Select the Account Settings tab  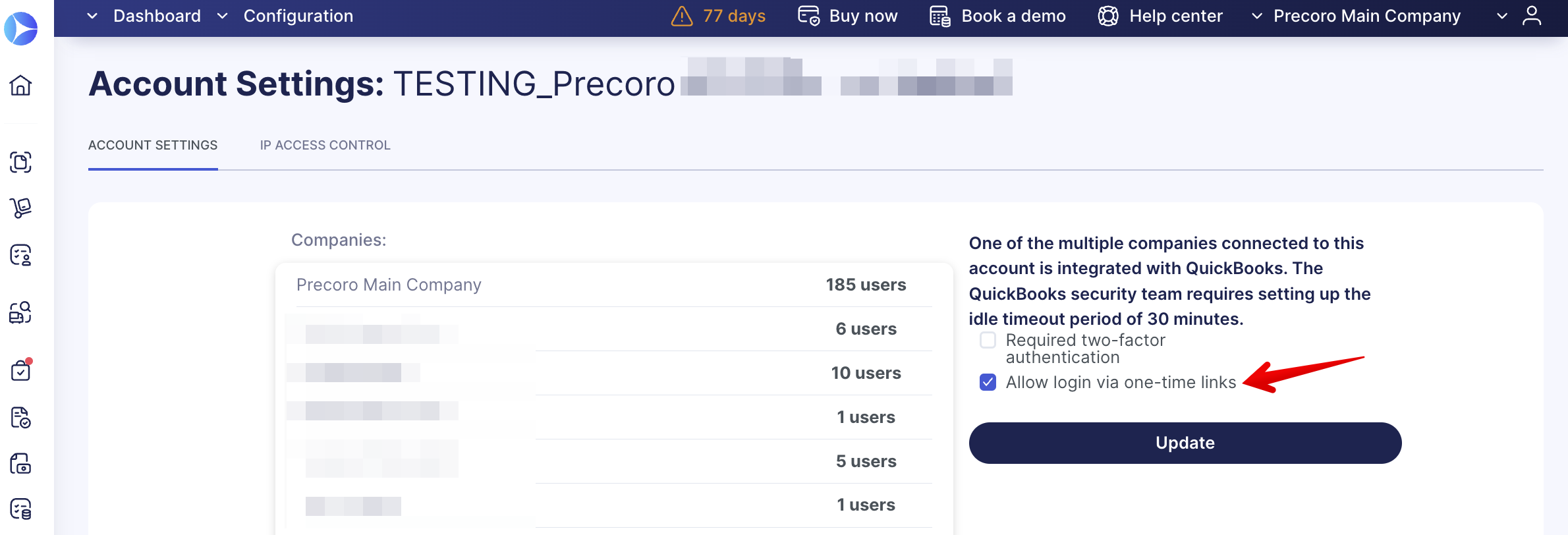(x=153, y=145)
